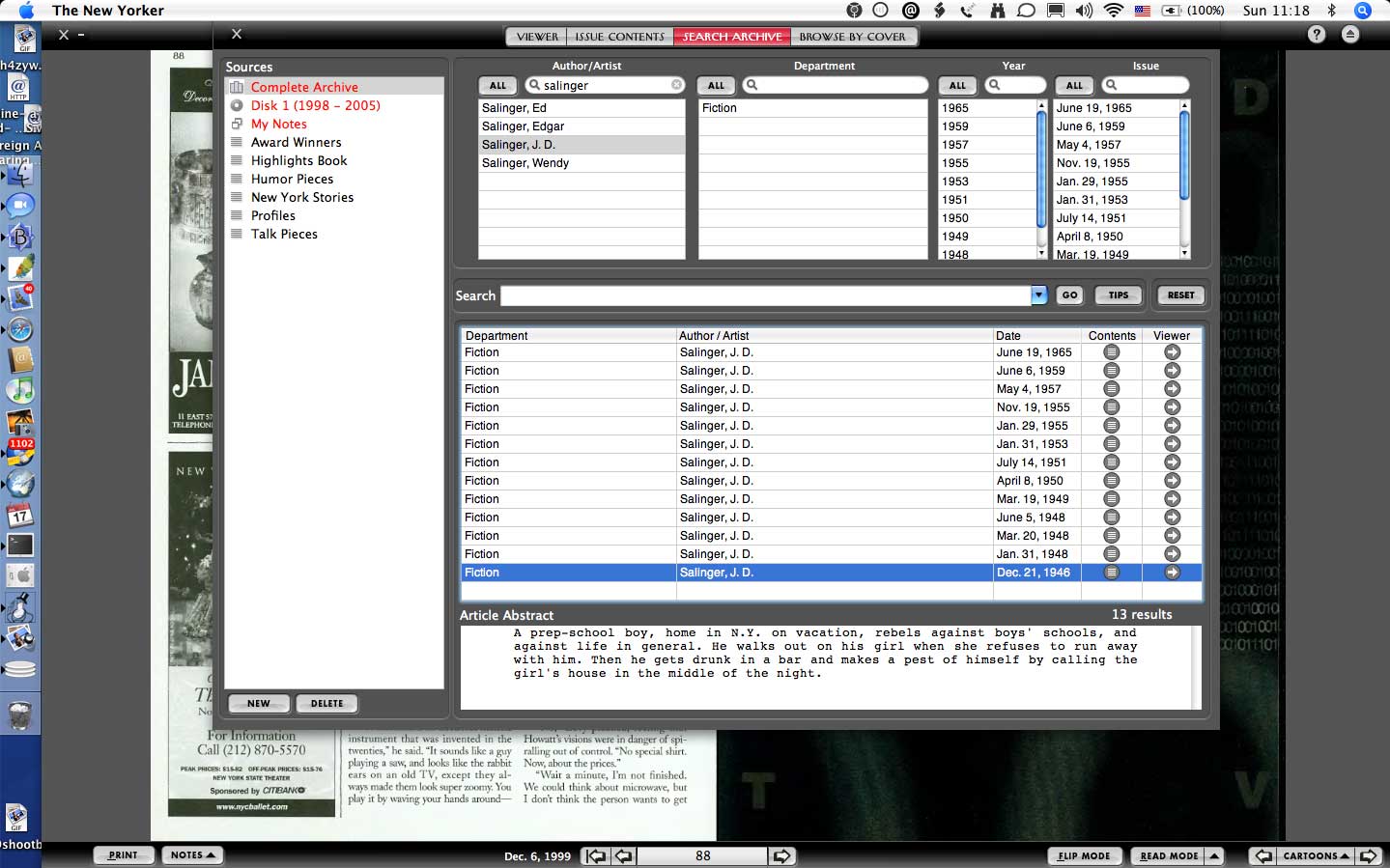1390x868 pixels.
Task: Select Salinger, Wendy in author list
Action: [582, 163]
